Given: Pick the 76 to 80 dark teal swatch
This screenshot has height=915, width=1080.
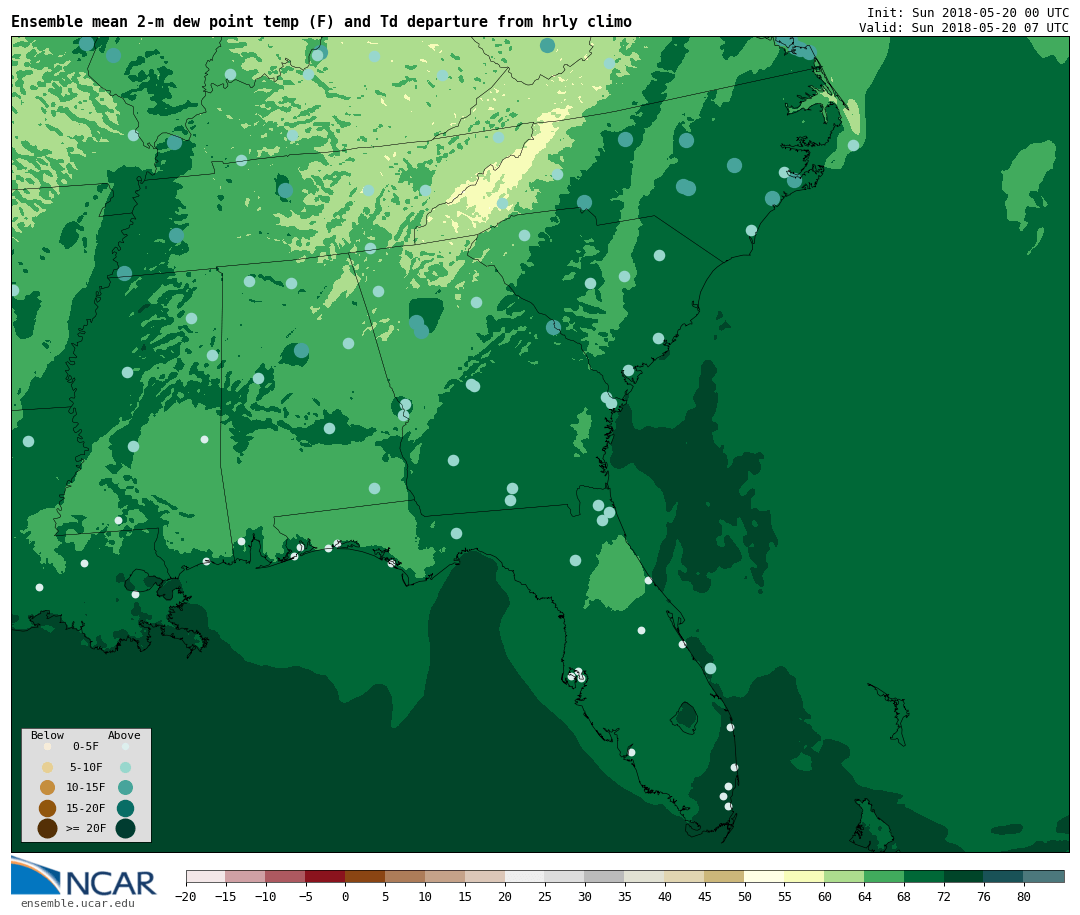Looking at the screenshot, I should (1005, 876).
